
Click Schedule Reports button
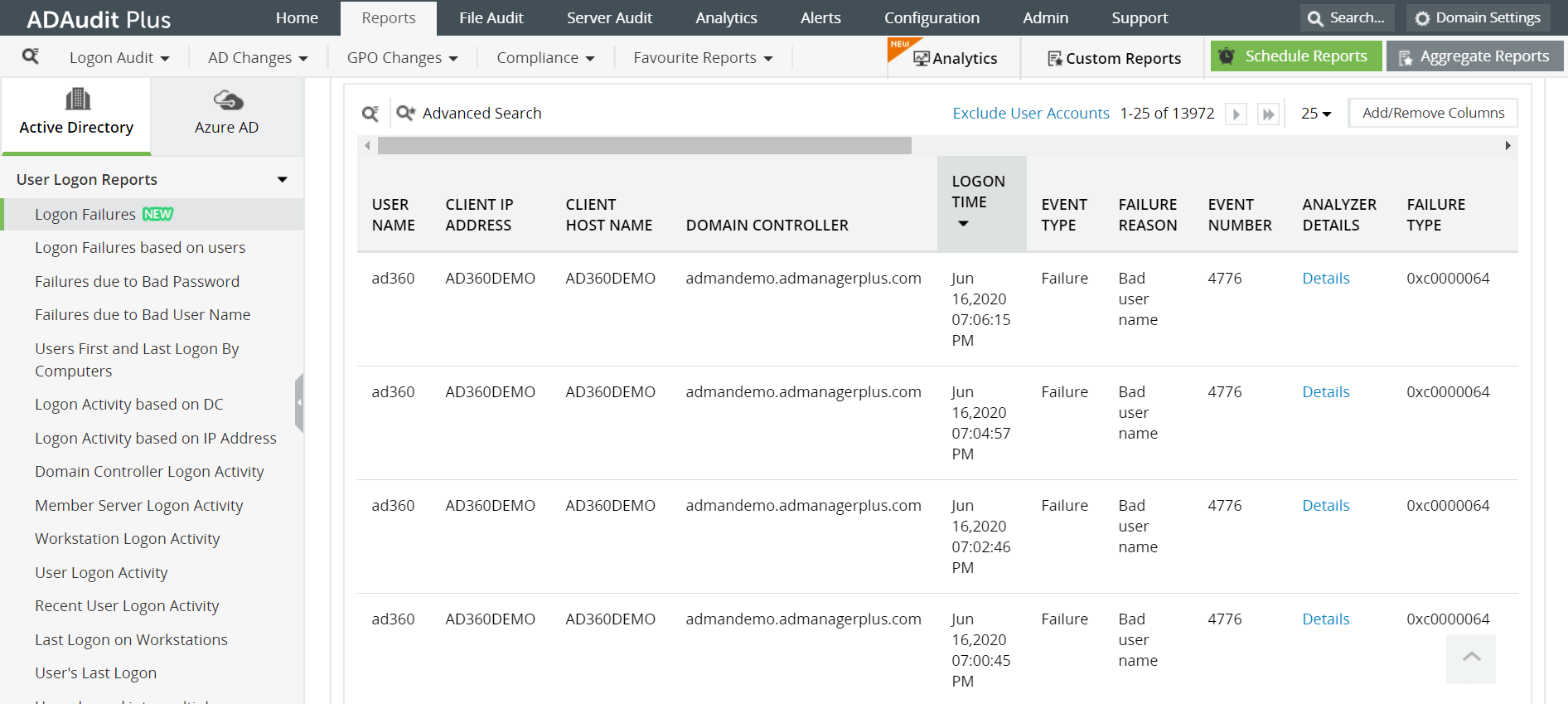[x=1296, y=56]
